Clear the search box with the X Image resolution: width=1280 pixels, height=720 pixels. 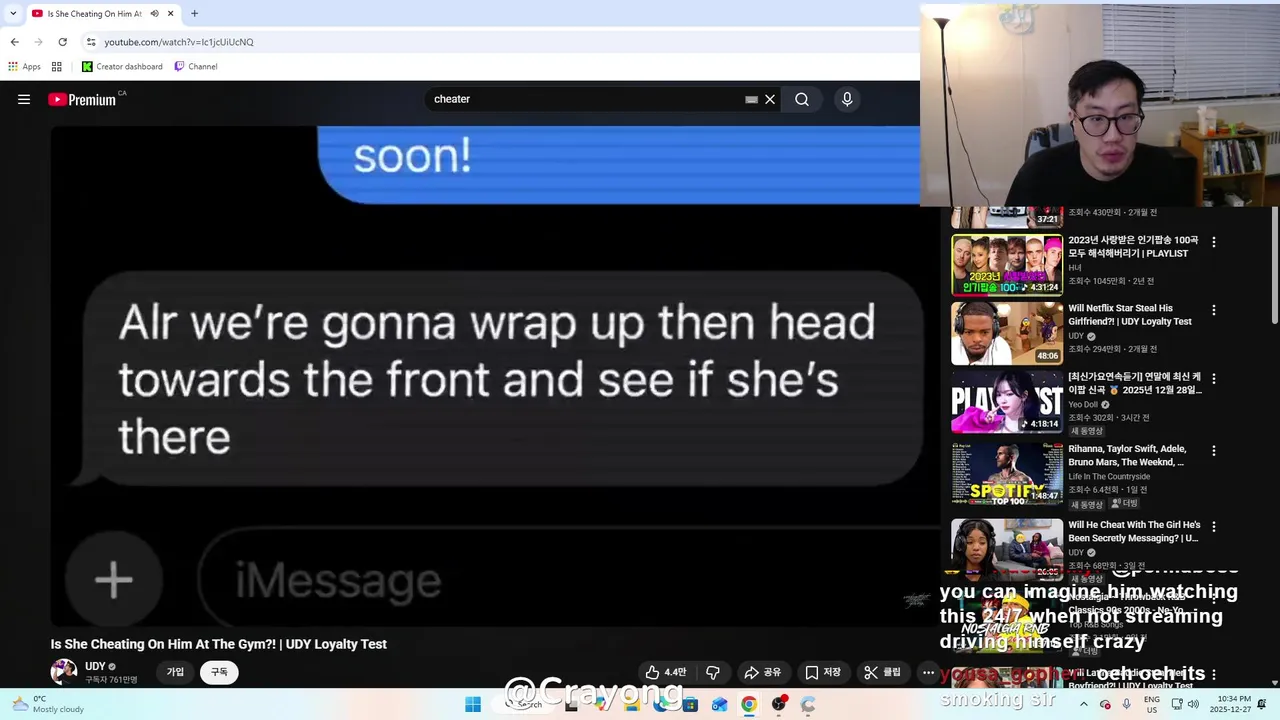[770, 99]
